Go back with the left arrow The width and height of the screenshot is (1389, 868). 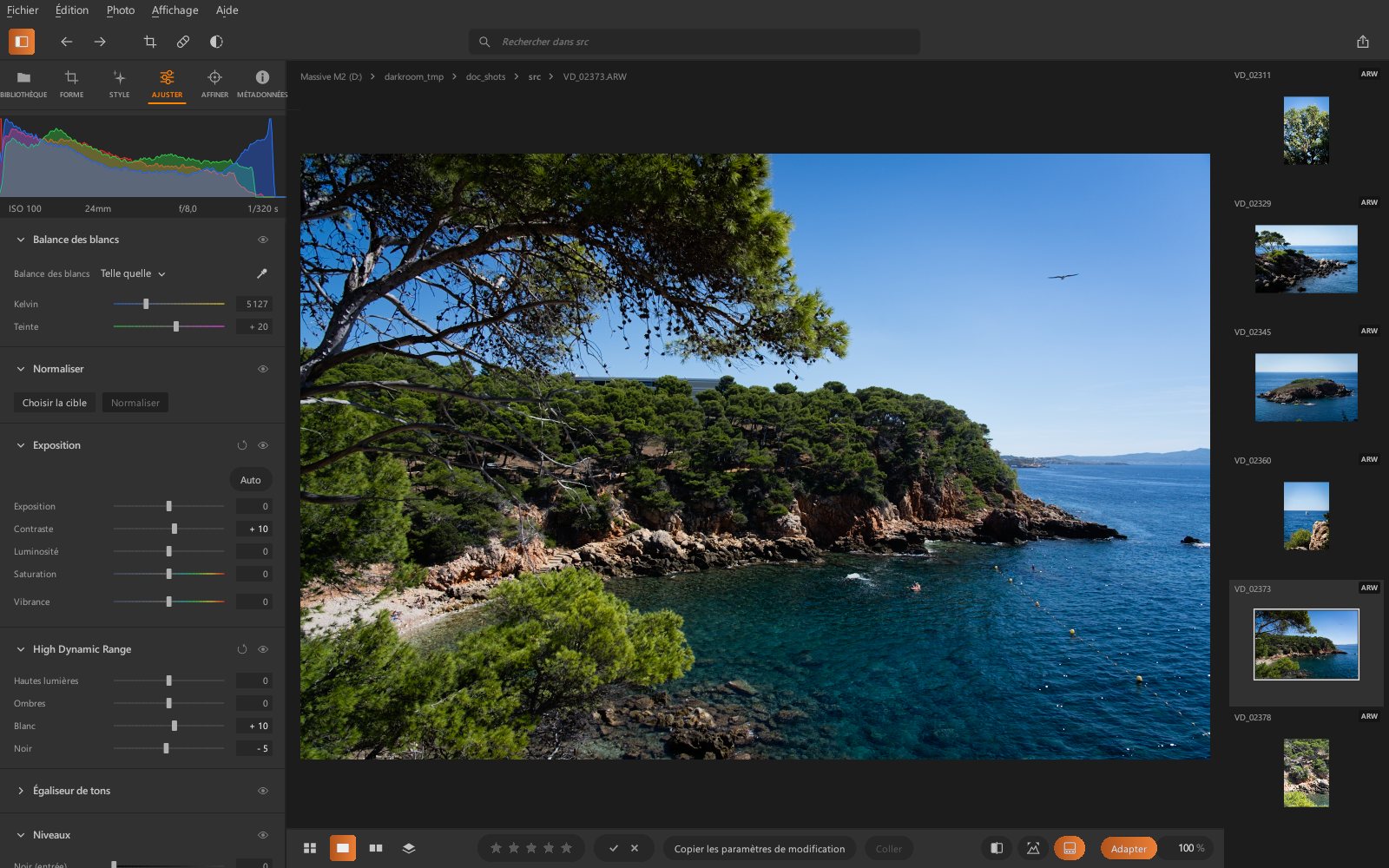pyautogui.click(x=67, y=42)
